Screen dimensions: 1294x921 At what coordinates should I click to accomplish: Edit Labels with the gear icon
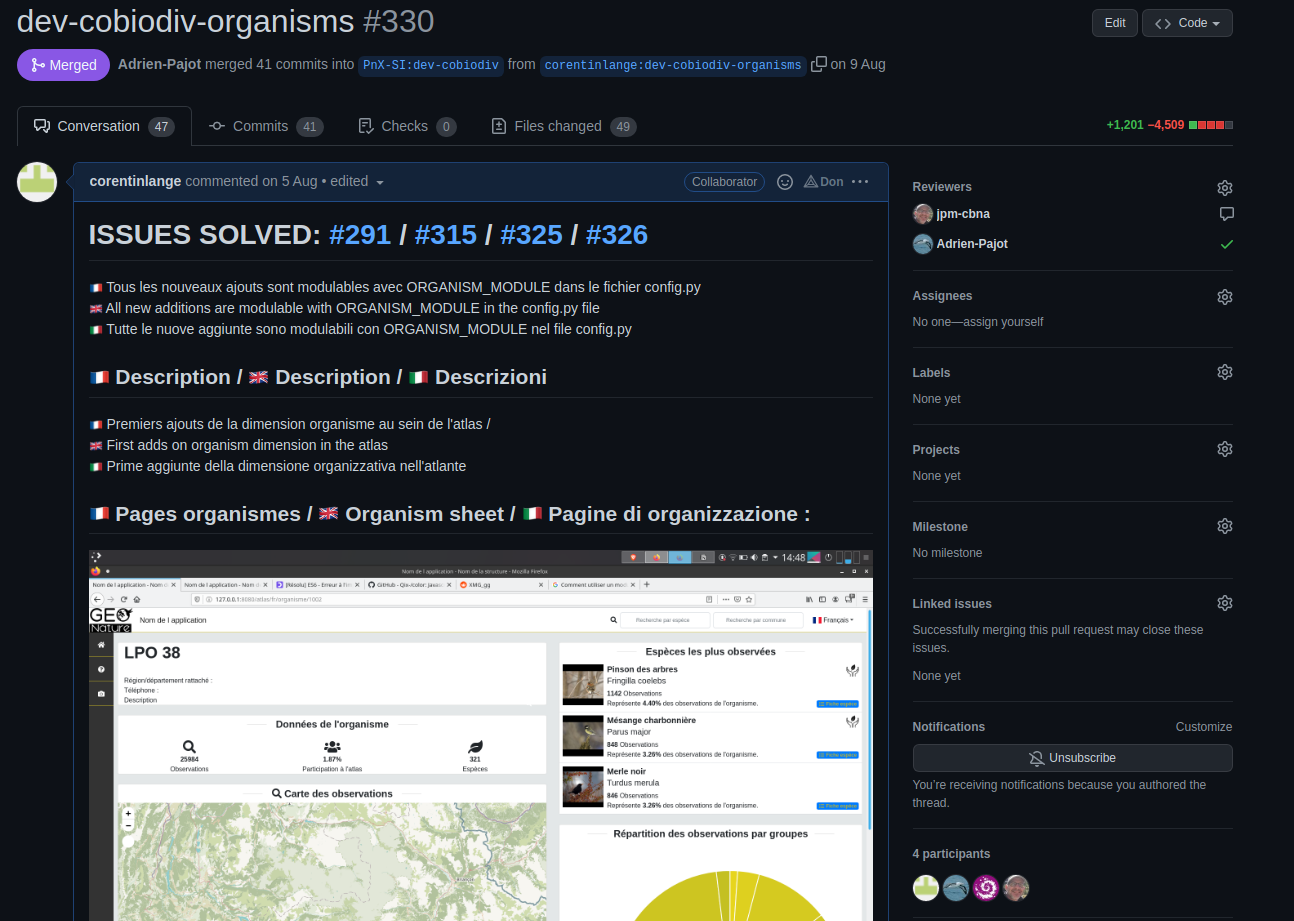coord(1225,372)
